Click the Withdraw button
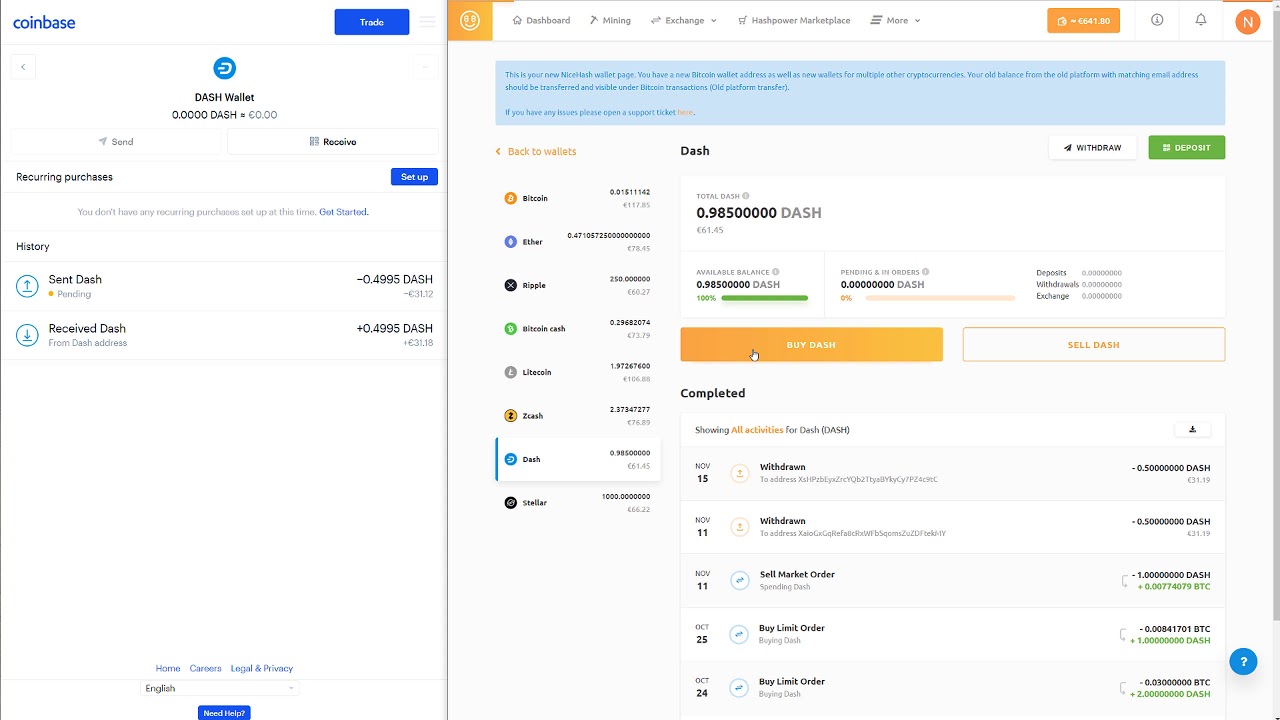 tap(1092, 148)
